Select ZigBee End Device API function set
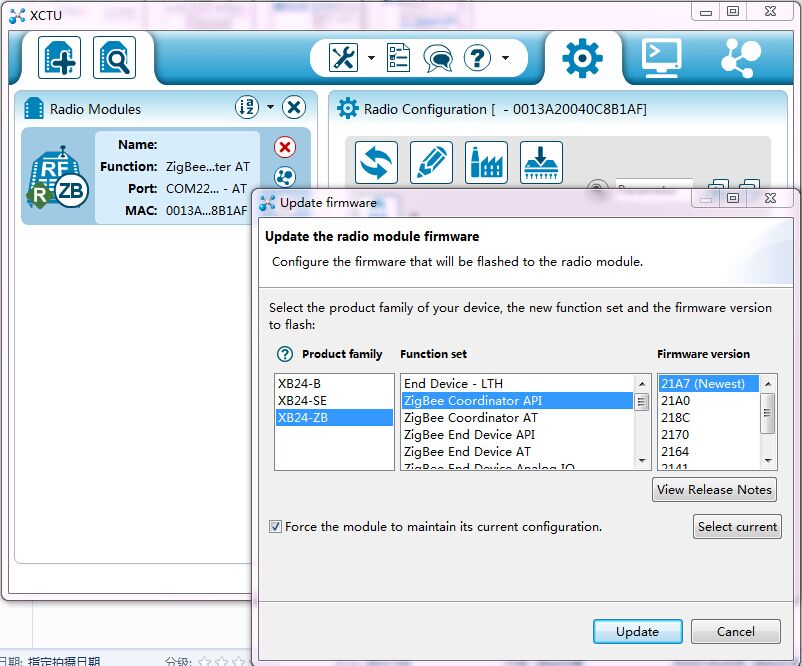Viewport: 802px width, 666px height. pyautogui.click(x=517, y=434)
